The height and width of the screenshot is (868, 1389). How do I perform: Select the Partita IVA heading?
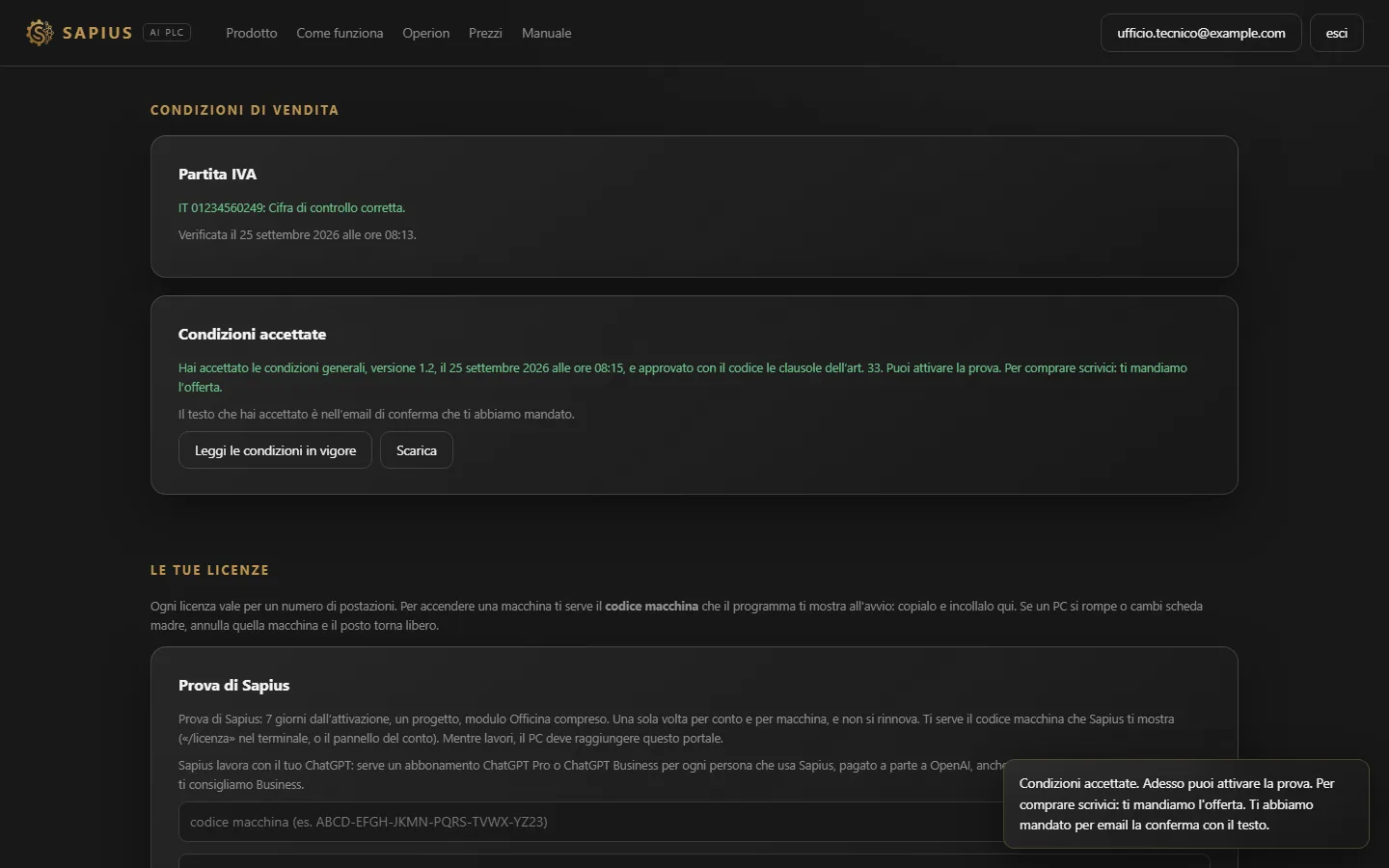click(x=217, y=175)
